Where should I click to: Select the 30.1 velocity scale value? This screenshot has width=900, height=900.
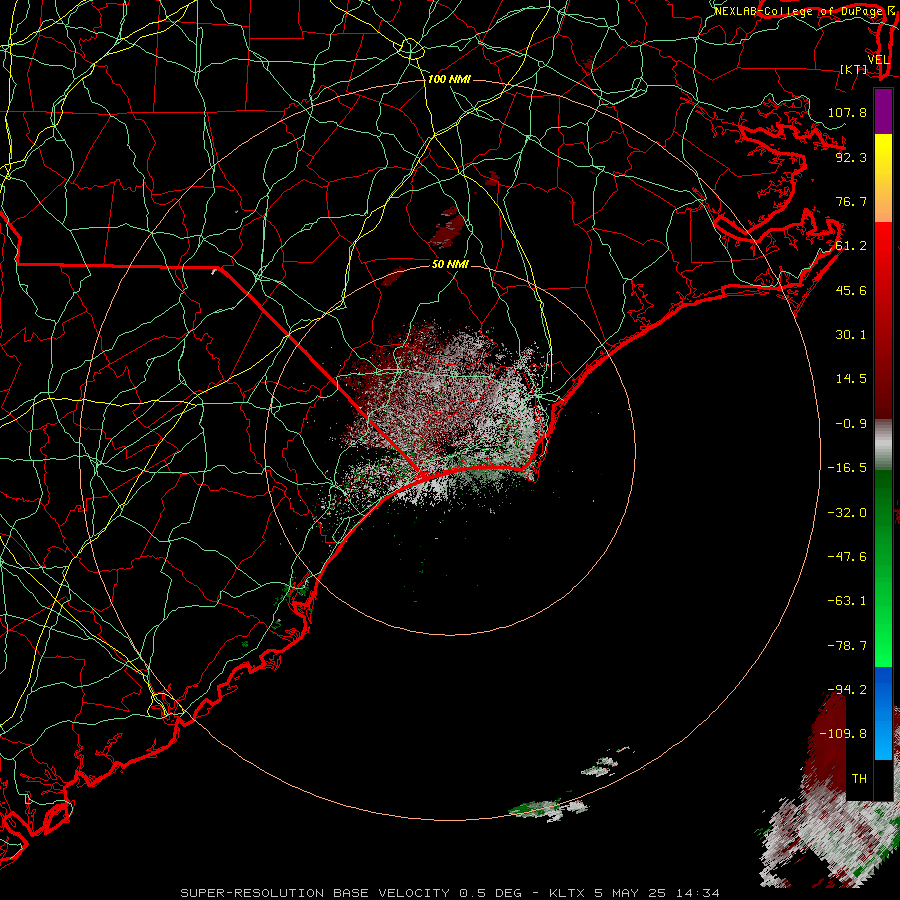click(851, 335)
